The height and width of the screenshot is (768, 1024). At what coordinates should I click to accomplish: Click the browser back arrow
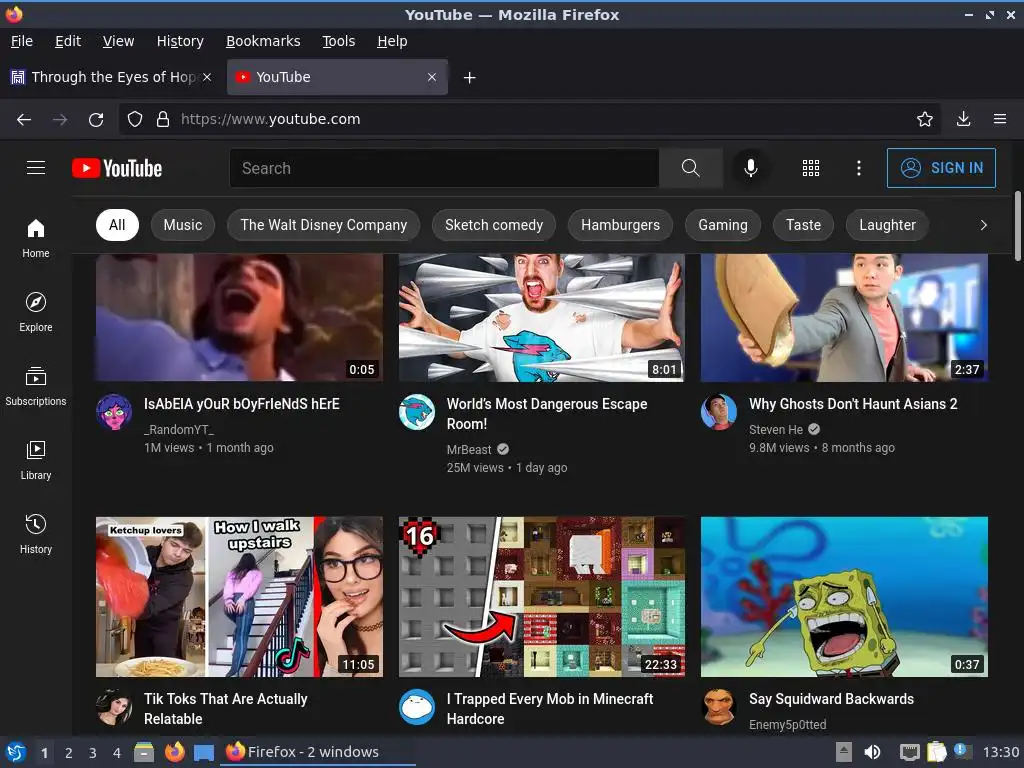tap(24, 120)
